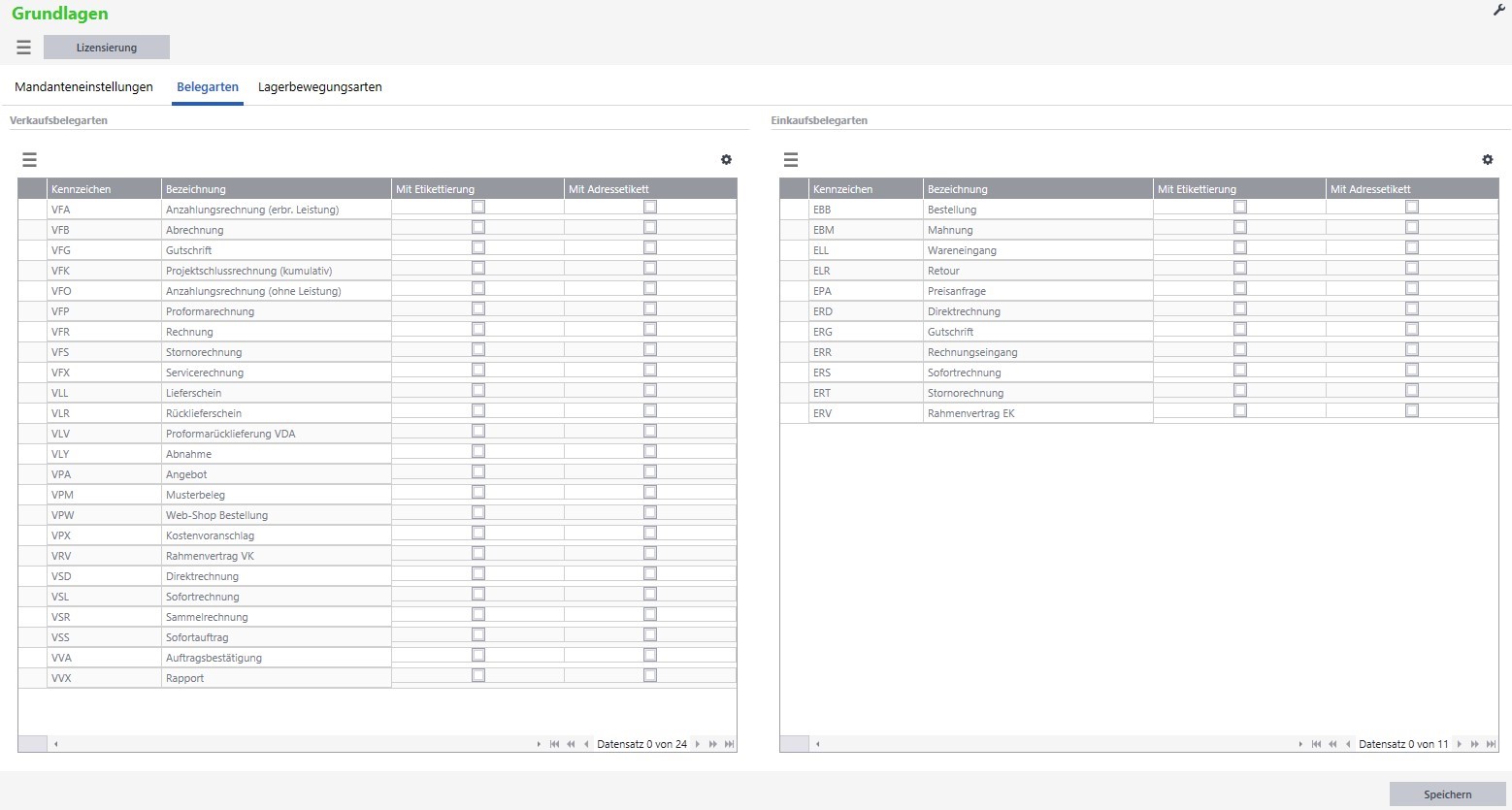The width and height of the screenshot is (1512, 810).
Task: Open the Einkaufsbelegarten grid hamburger menu
Action: [x=791, y=160]
